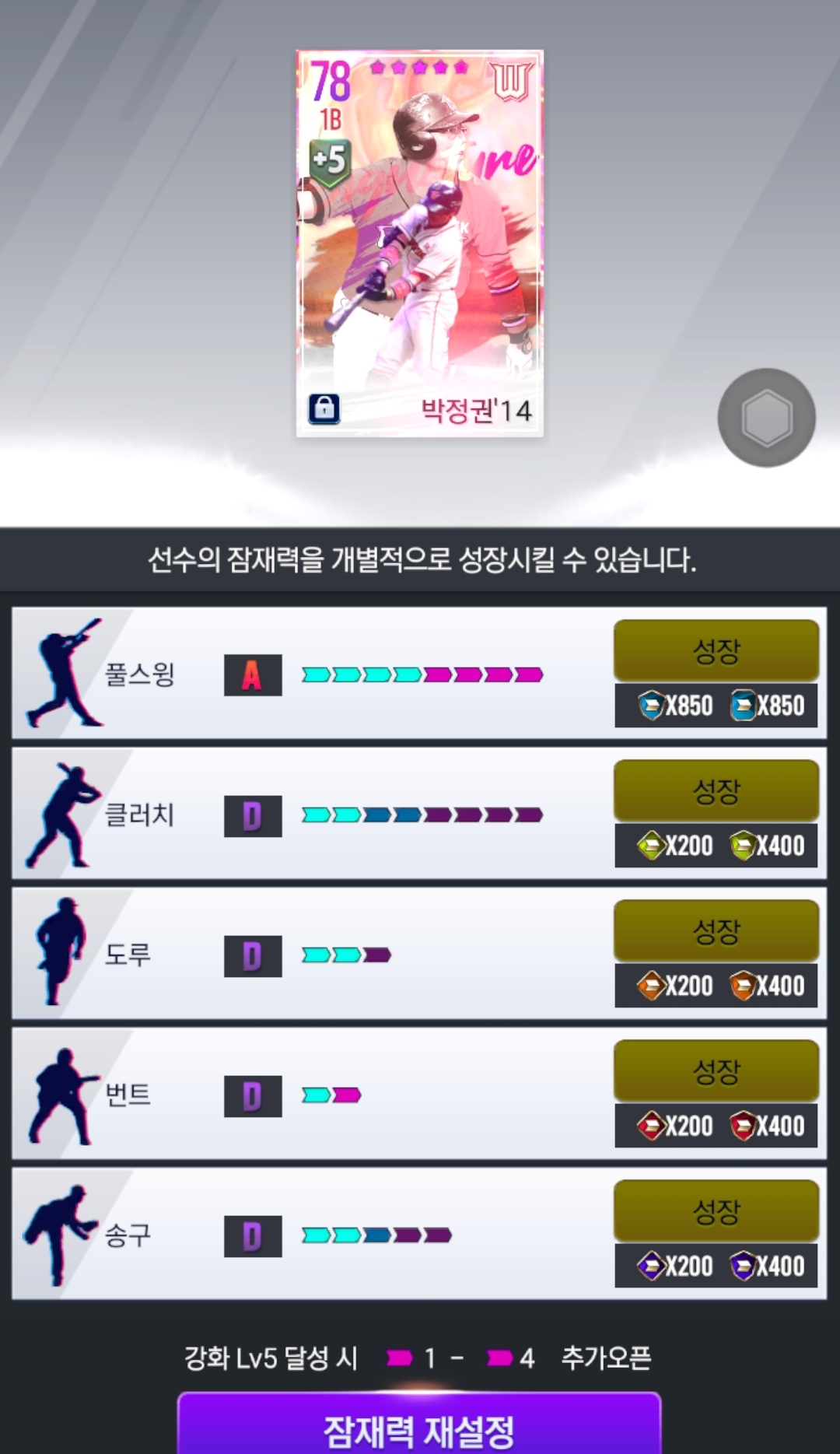Select the 도루 runner silhouette icon

click(60, 952)
